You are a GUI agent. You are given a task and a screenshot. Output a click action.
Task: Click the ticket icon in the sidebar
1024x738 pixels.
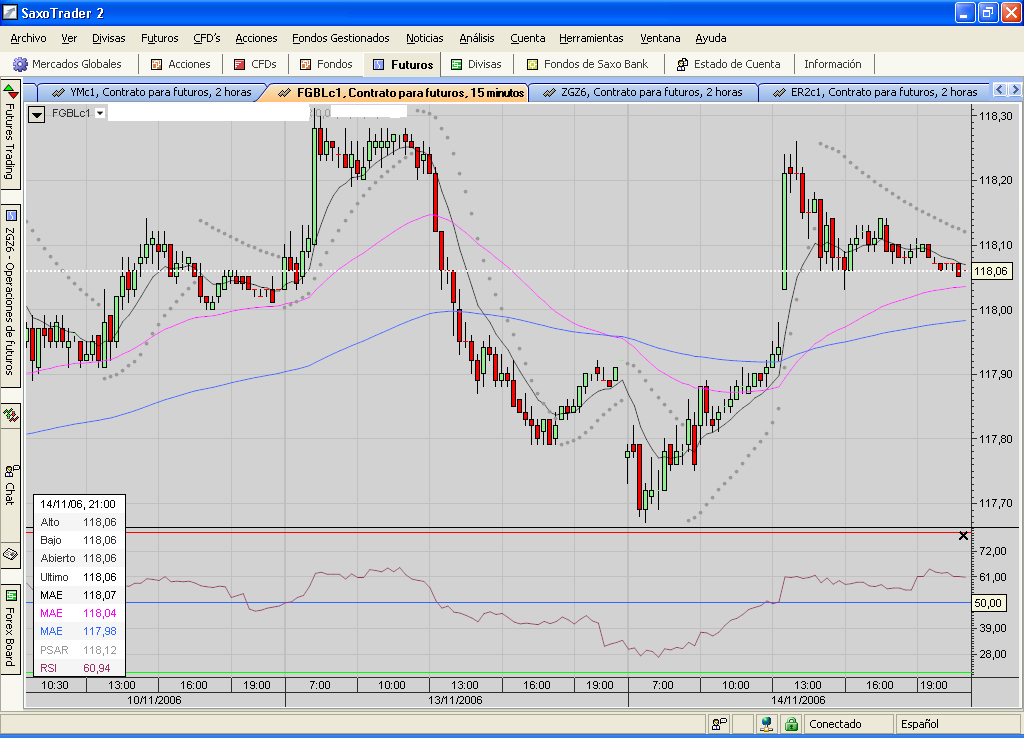10,554
